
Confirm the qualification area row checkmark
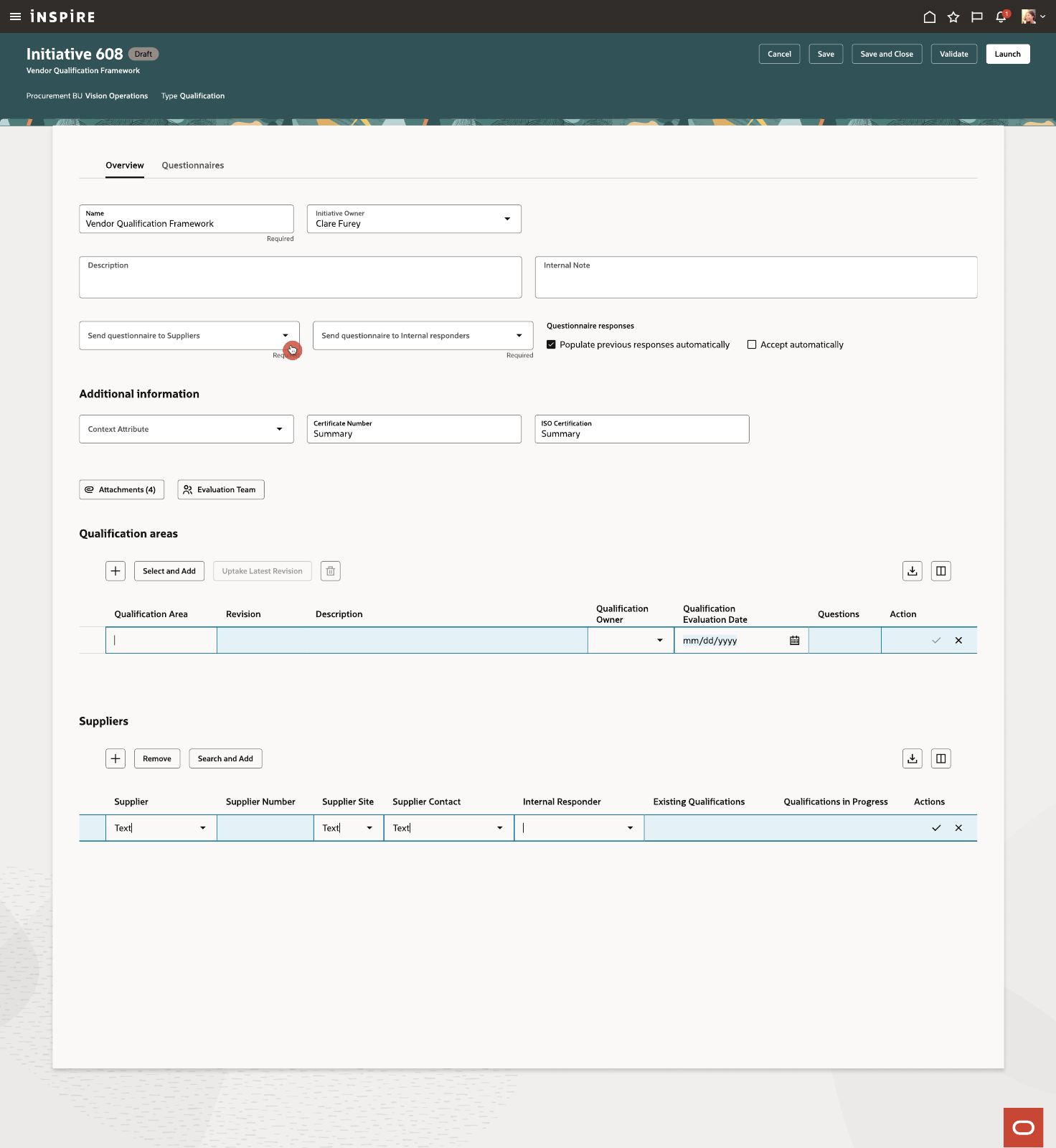936,641
